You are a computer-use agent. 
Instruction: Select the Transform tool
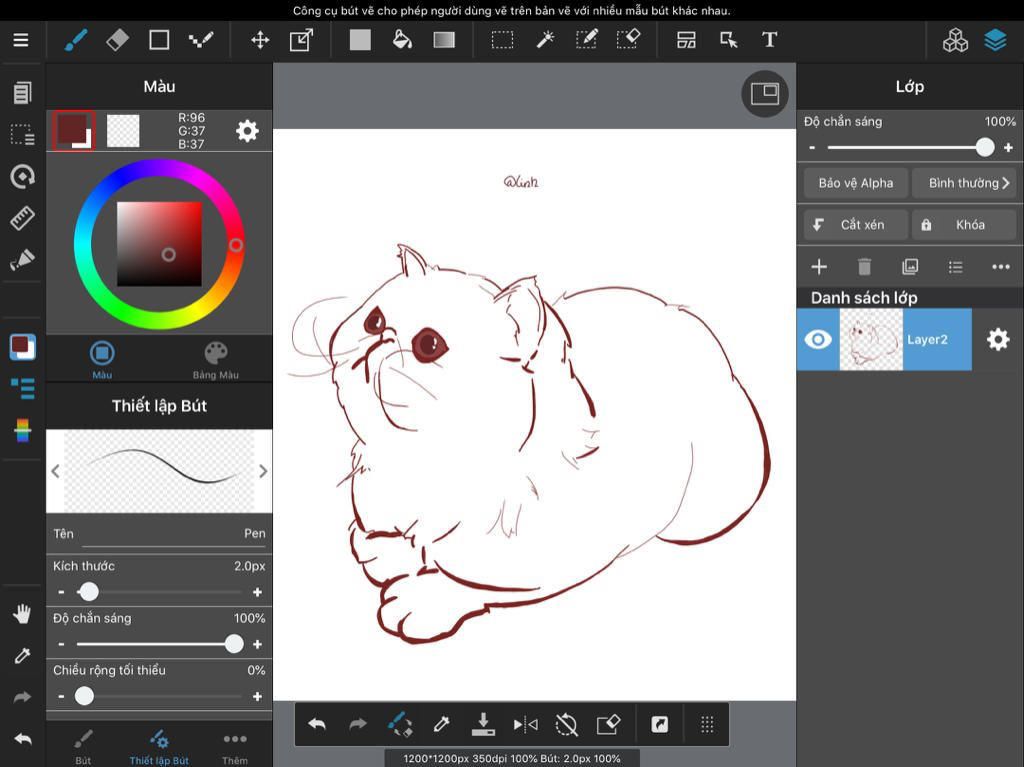302,40
